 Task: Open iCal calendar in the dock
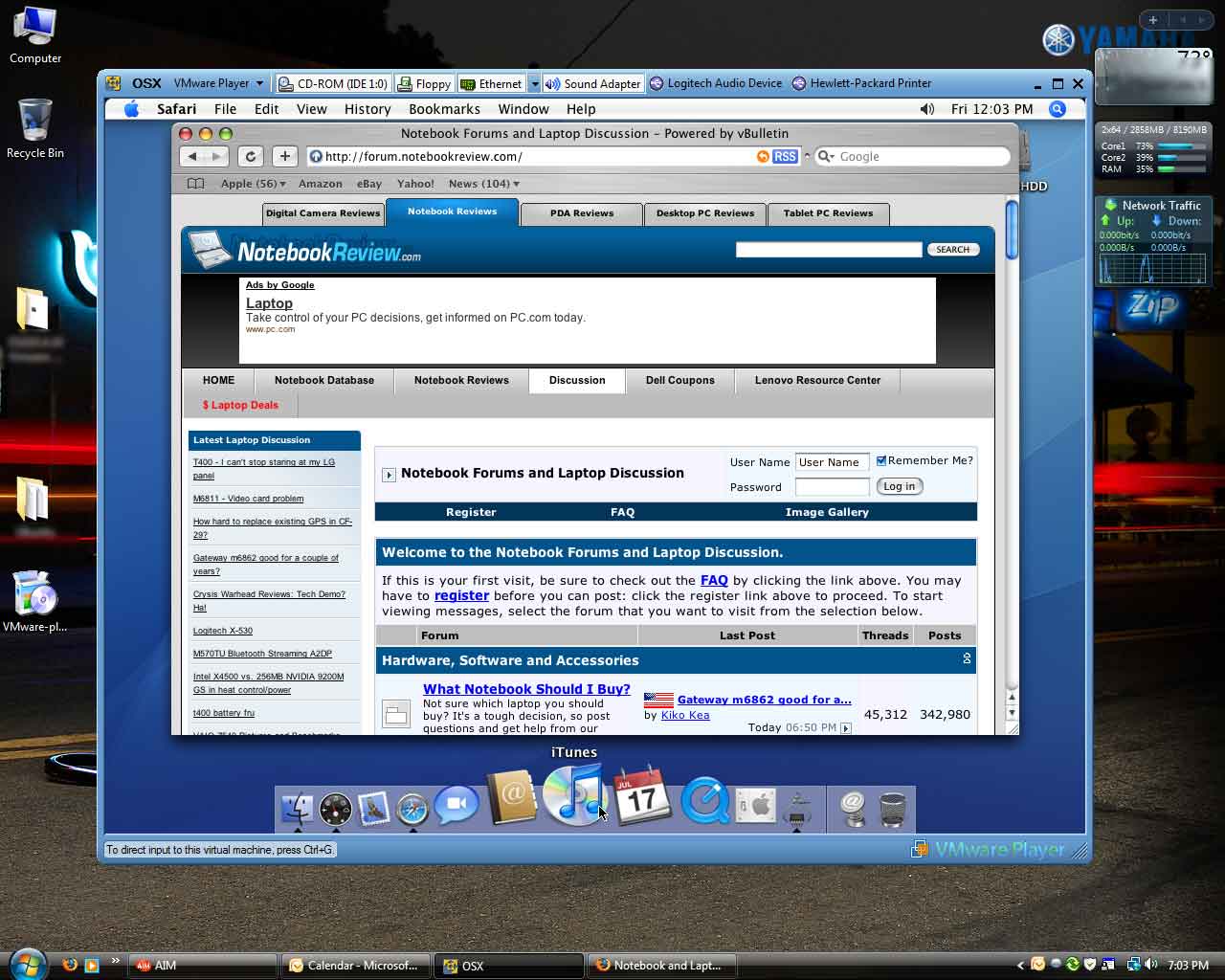(642, 794)
